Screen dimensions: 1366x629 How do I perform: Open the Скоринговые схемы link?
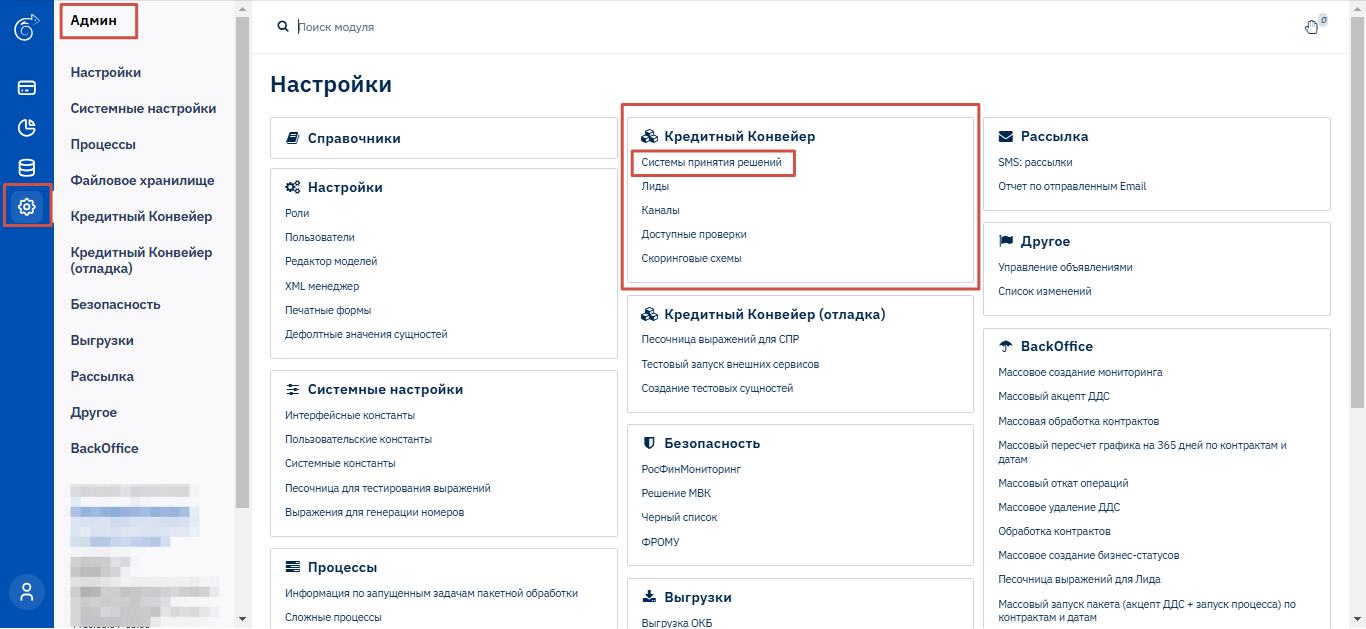click(x=691, y=258)
